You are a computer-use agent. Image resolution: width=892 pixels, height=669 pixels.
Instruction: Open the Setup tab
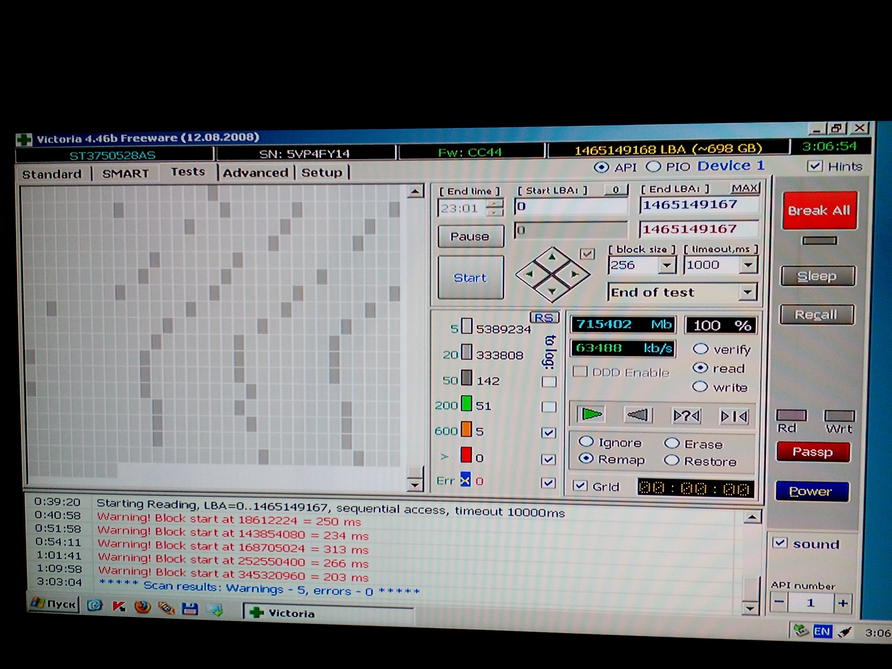pyautogui.click(x=321, y=172)
